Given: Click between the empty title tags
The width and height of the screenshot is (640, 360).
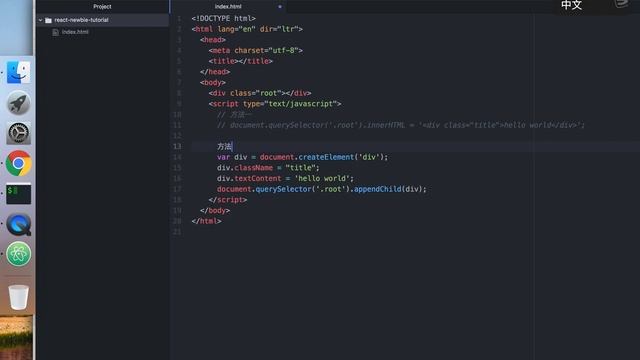Looking at the screenshot, I should tap(238, 61).
